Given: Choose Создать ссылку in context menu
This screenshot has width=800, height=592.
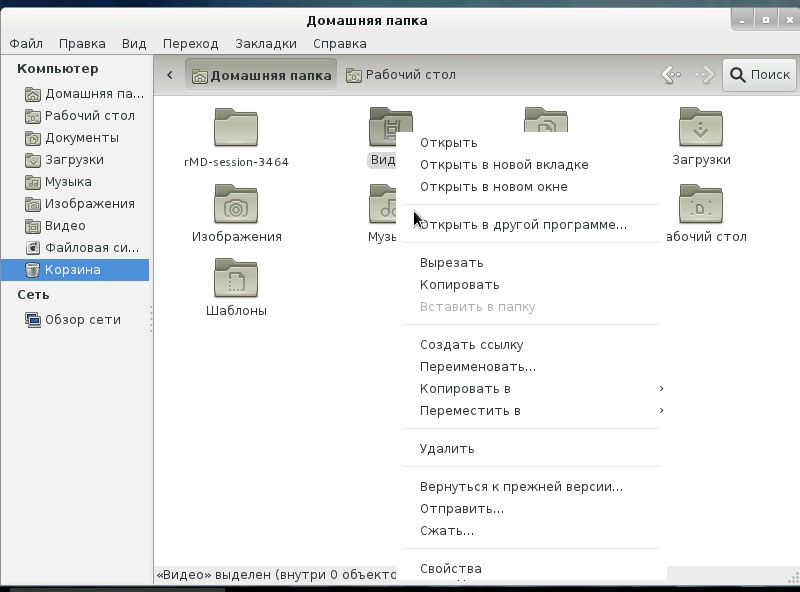Looking at the screenshot, I should click(x=531, y=345).
